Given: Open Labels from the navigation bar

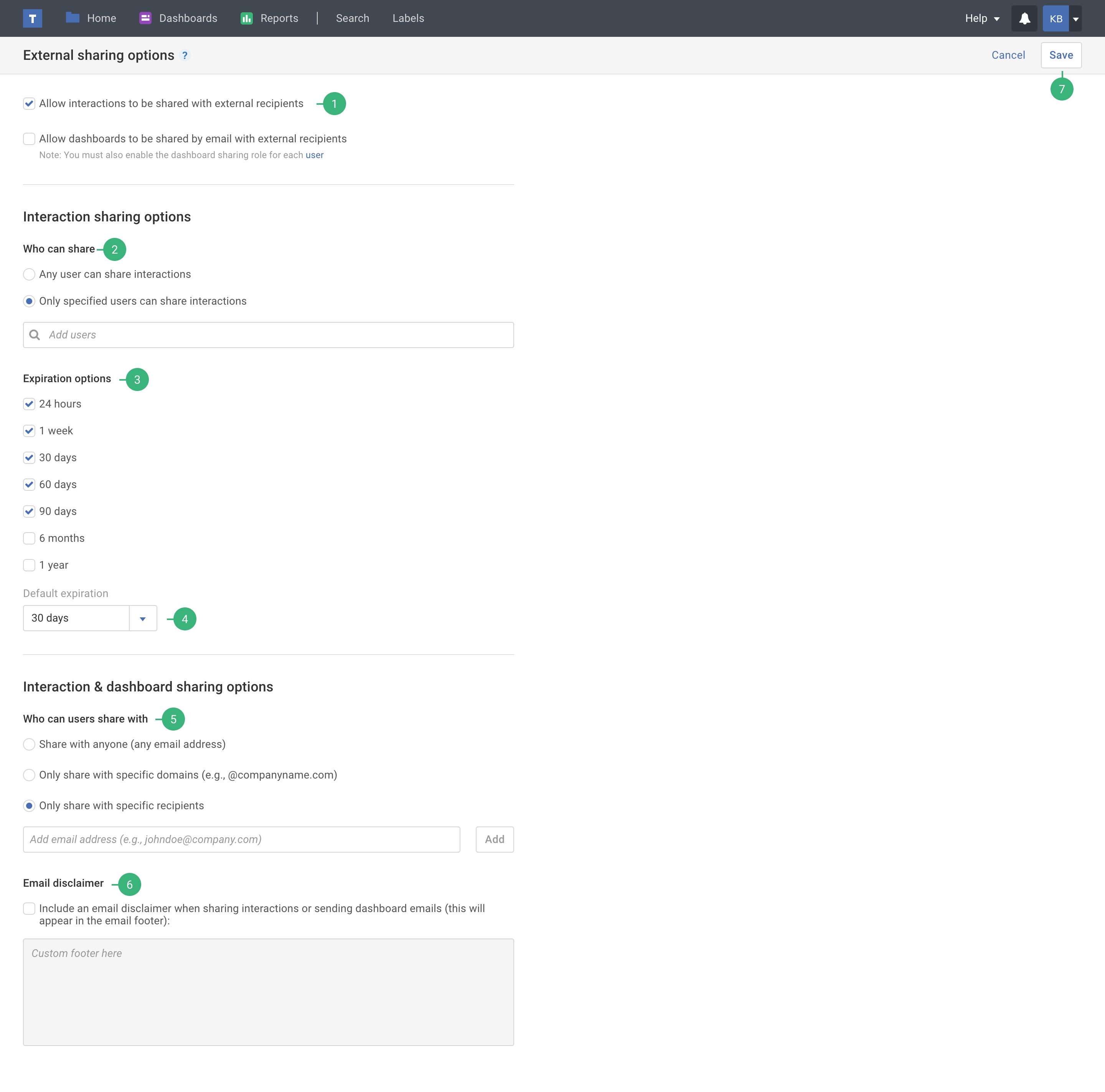Looking at the screenshot, I should point(408,18).
